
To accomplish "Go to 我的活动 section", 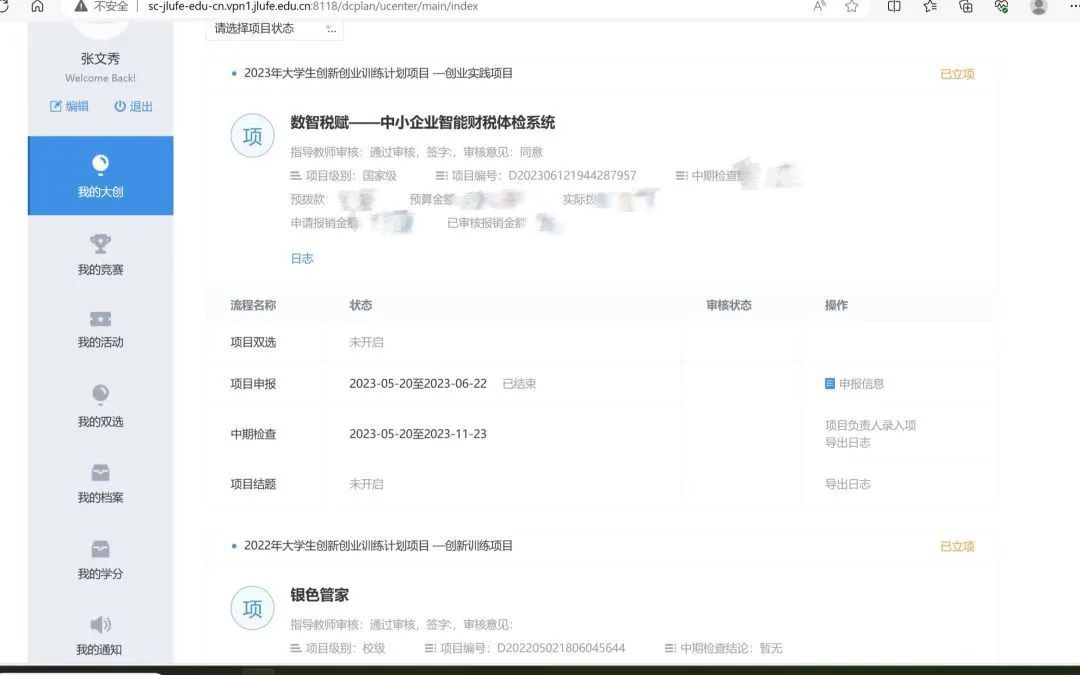I will (x=101, y=329).
